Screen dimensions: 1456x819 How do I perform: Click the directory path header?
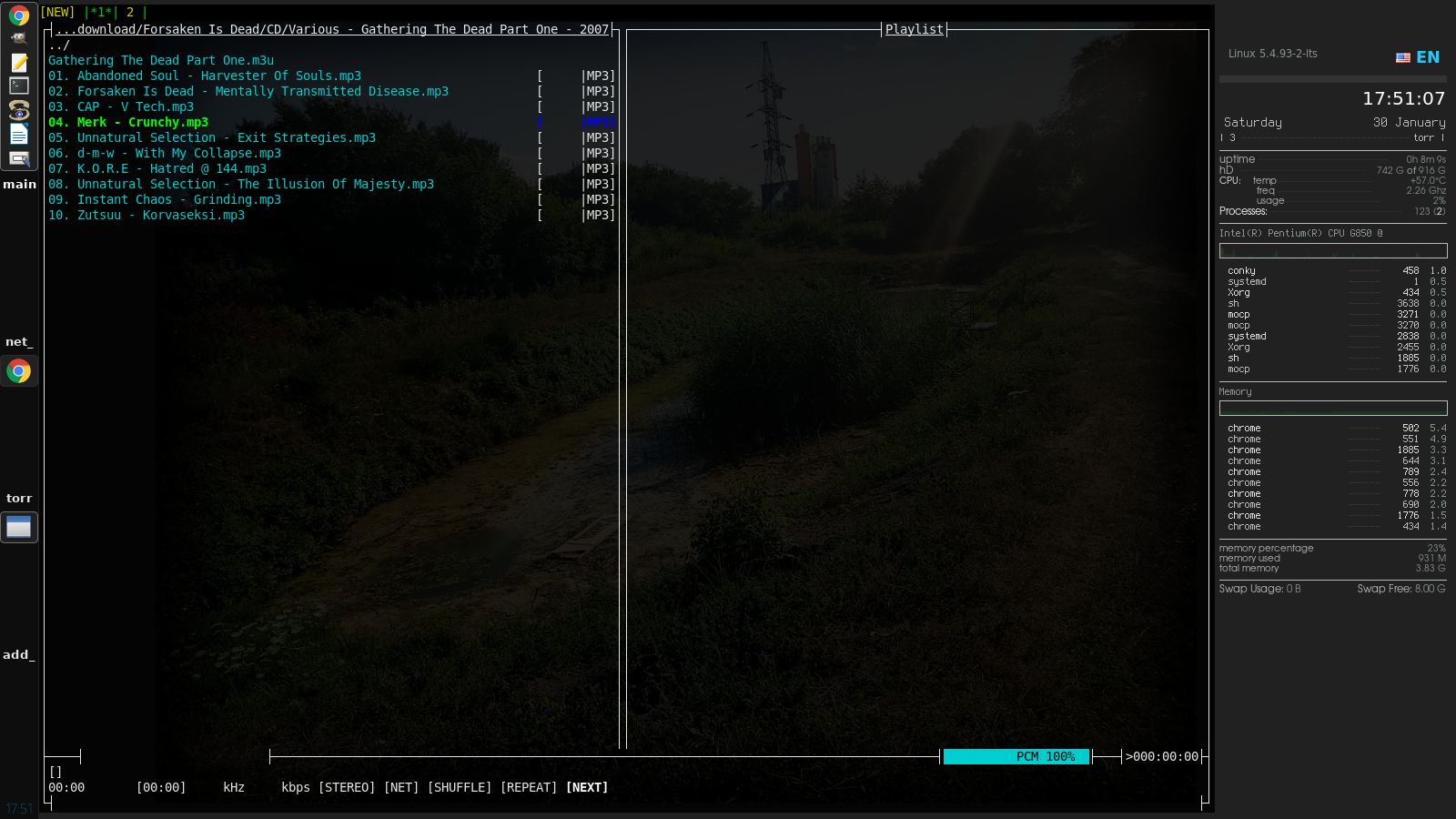[x=332, y=30]
